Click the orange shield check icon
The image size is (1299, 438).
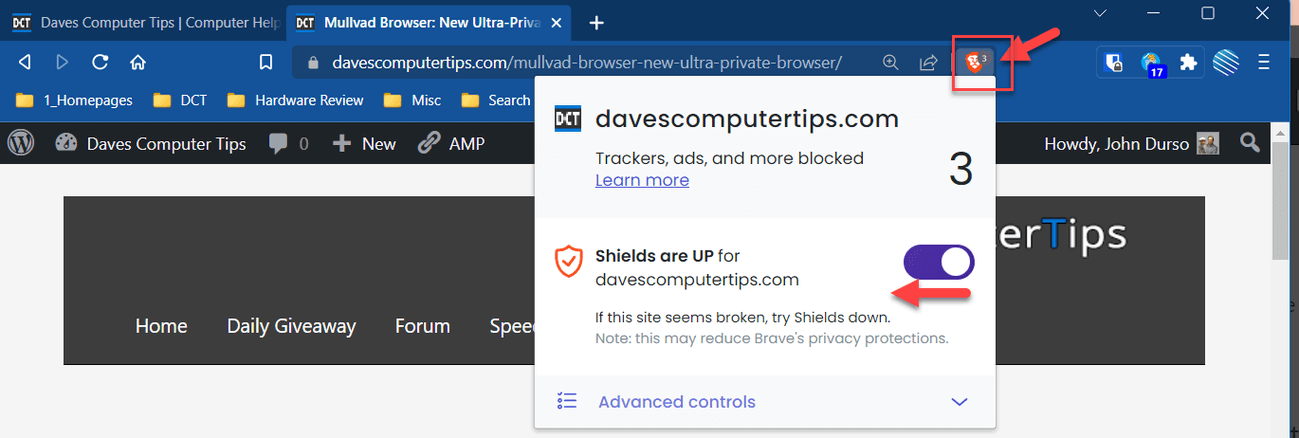568,262
